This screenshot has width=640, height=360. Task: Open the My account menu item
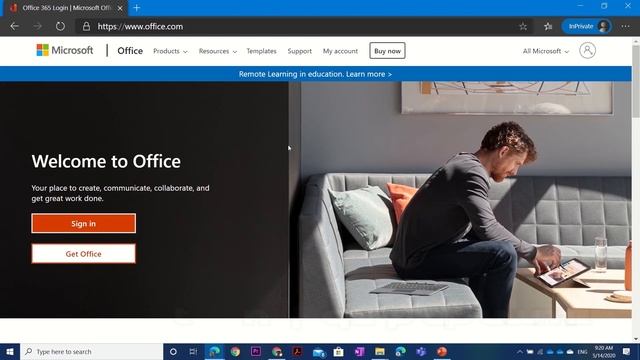340,51
